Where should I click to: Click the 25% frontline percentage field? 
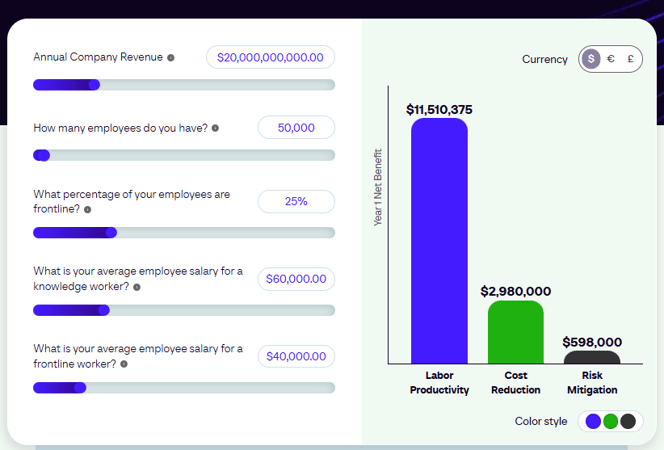(296, 201)
